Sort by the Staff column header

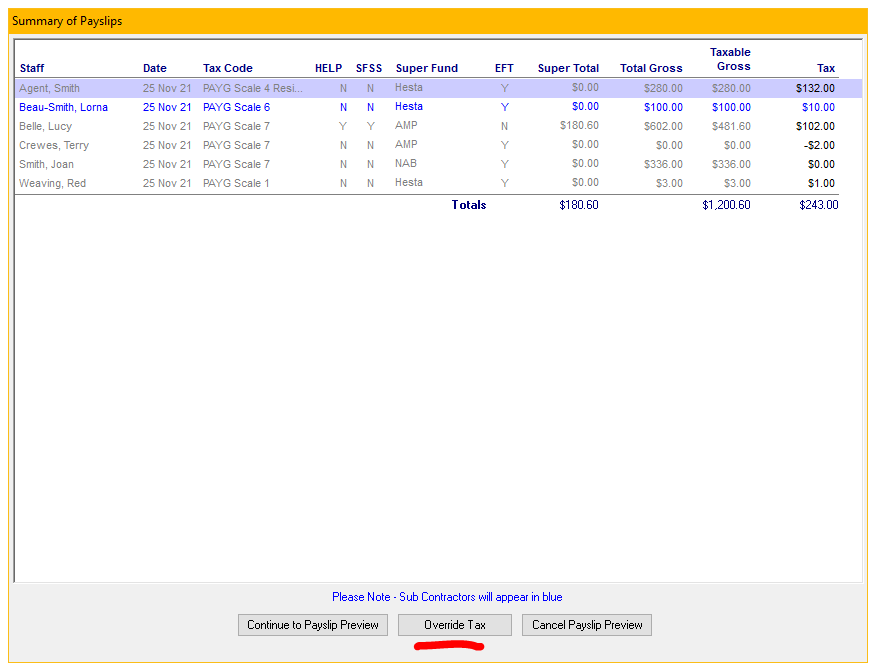[32, 68]
